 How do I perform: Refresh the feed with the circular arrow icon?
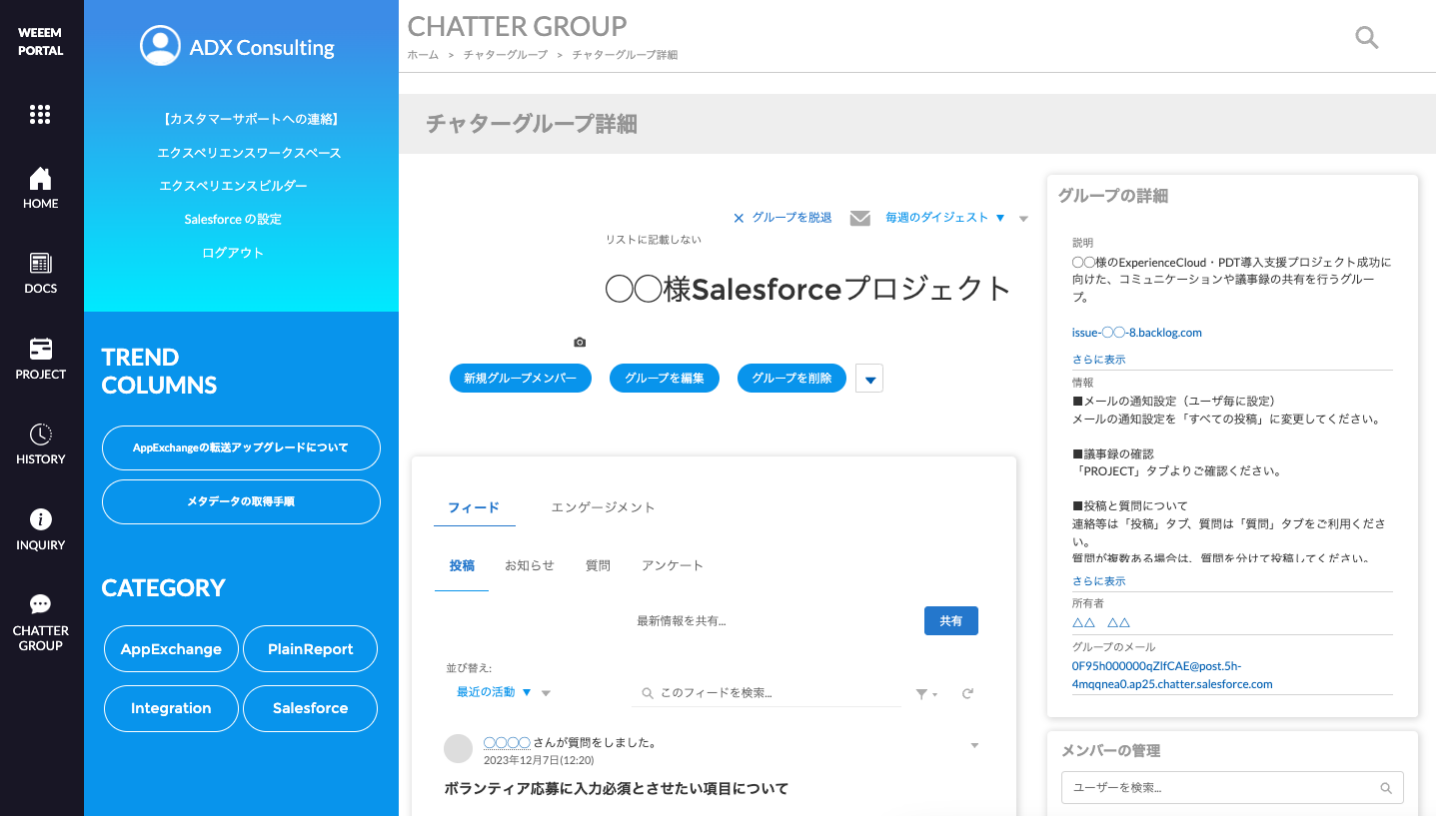point(967,693)
